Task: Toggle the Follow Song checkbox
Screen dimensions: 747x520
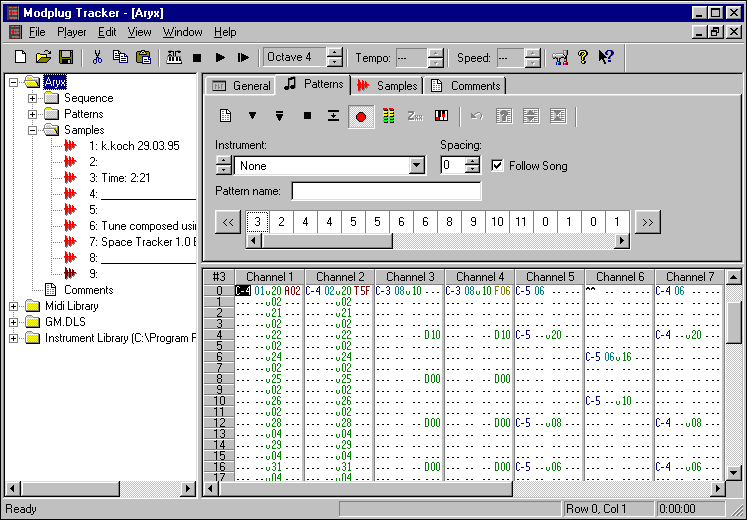Action: (x=498, y=166)
